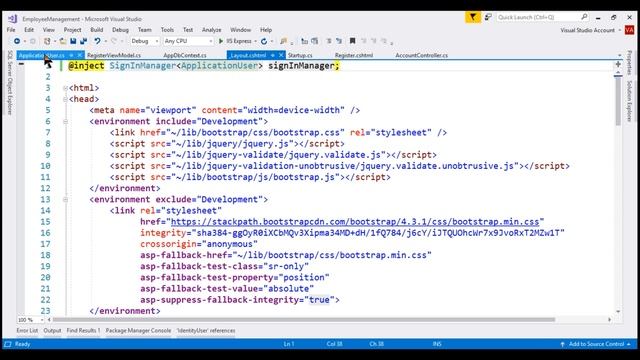Viewport: 640px width, 360px height.
Task: Click the horizontal scrollbar of the editor
Action: pos(304,320)
